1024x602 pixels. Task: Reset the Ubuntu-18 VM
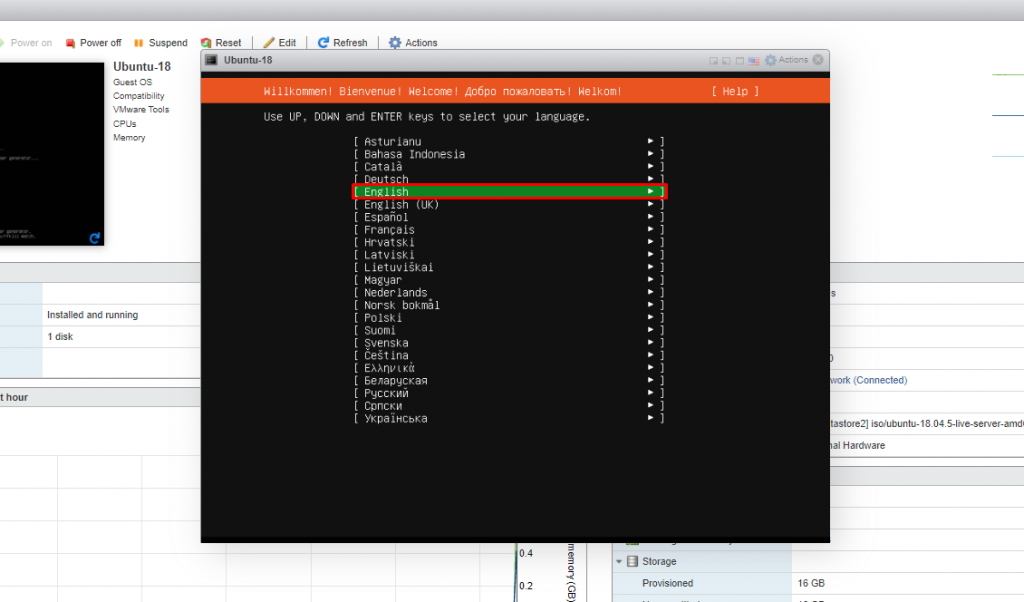(x=221, y=43)
